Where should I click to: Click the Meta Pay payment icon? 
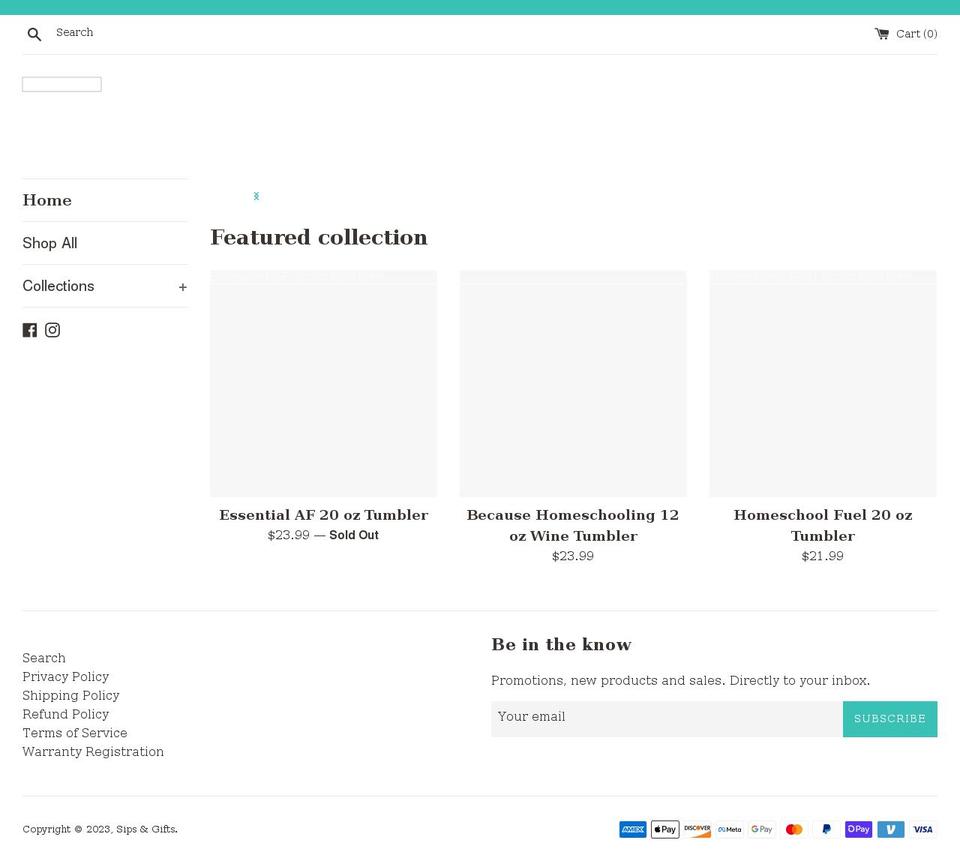(x=730, y=830)
